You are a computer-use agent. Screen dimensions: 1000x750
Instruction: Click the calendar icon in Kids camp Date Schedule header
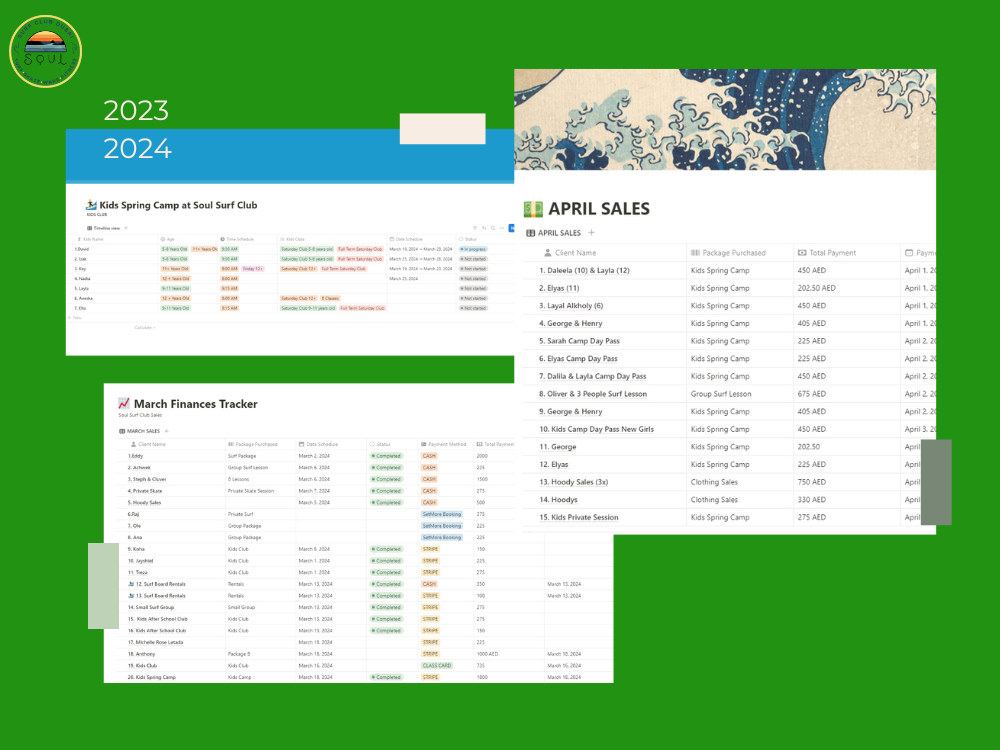(392, 239)
